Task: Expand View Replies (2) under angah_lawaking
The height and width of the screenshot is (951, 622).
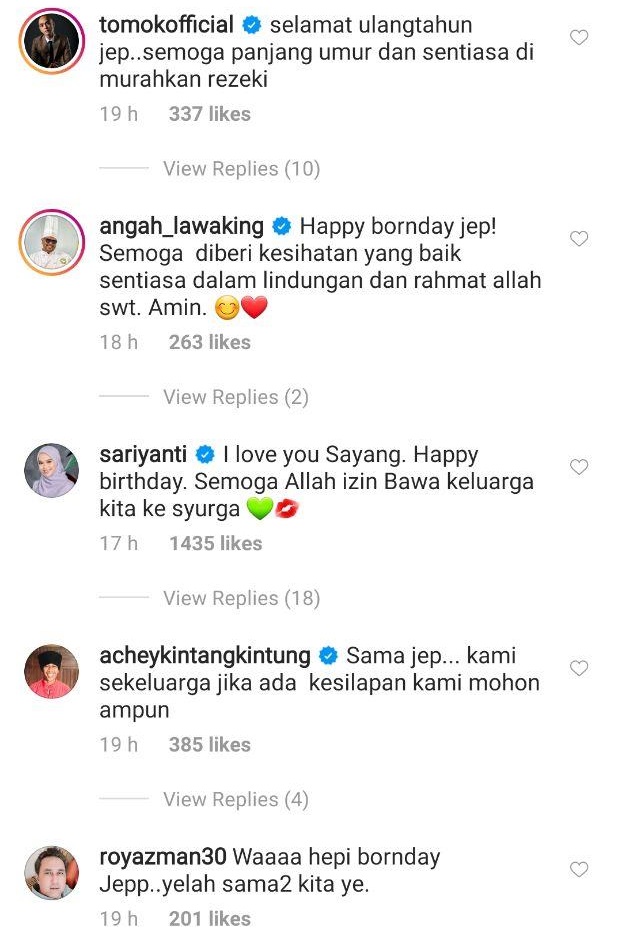Action: (x=236, y=397)
